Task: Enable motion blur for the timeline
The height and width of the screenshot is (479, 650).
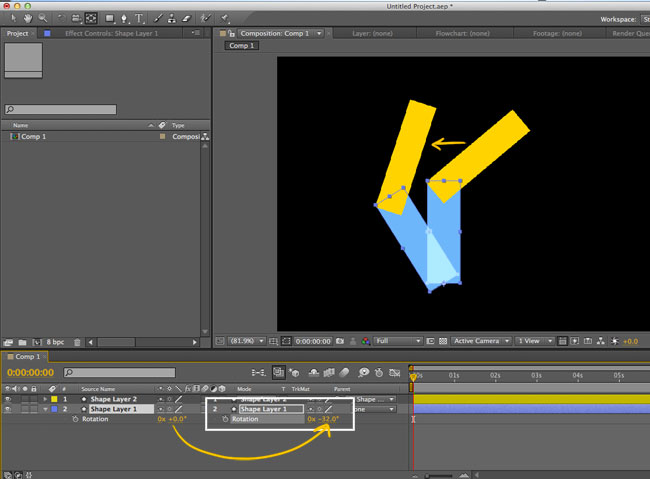Action: 344,372
